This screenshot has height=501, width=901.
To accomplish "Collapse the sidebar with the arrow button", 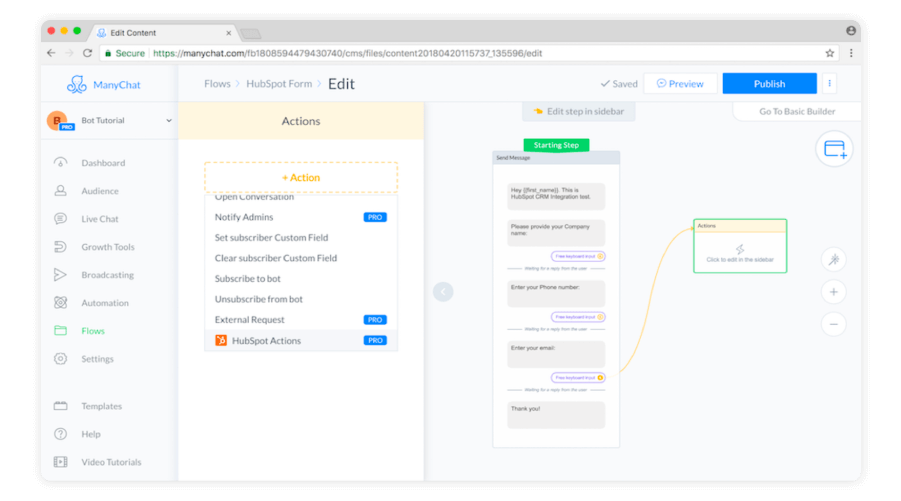I will pos(443,291).
